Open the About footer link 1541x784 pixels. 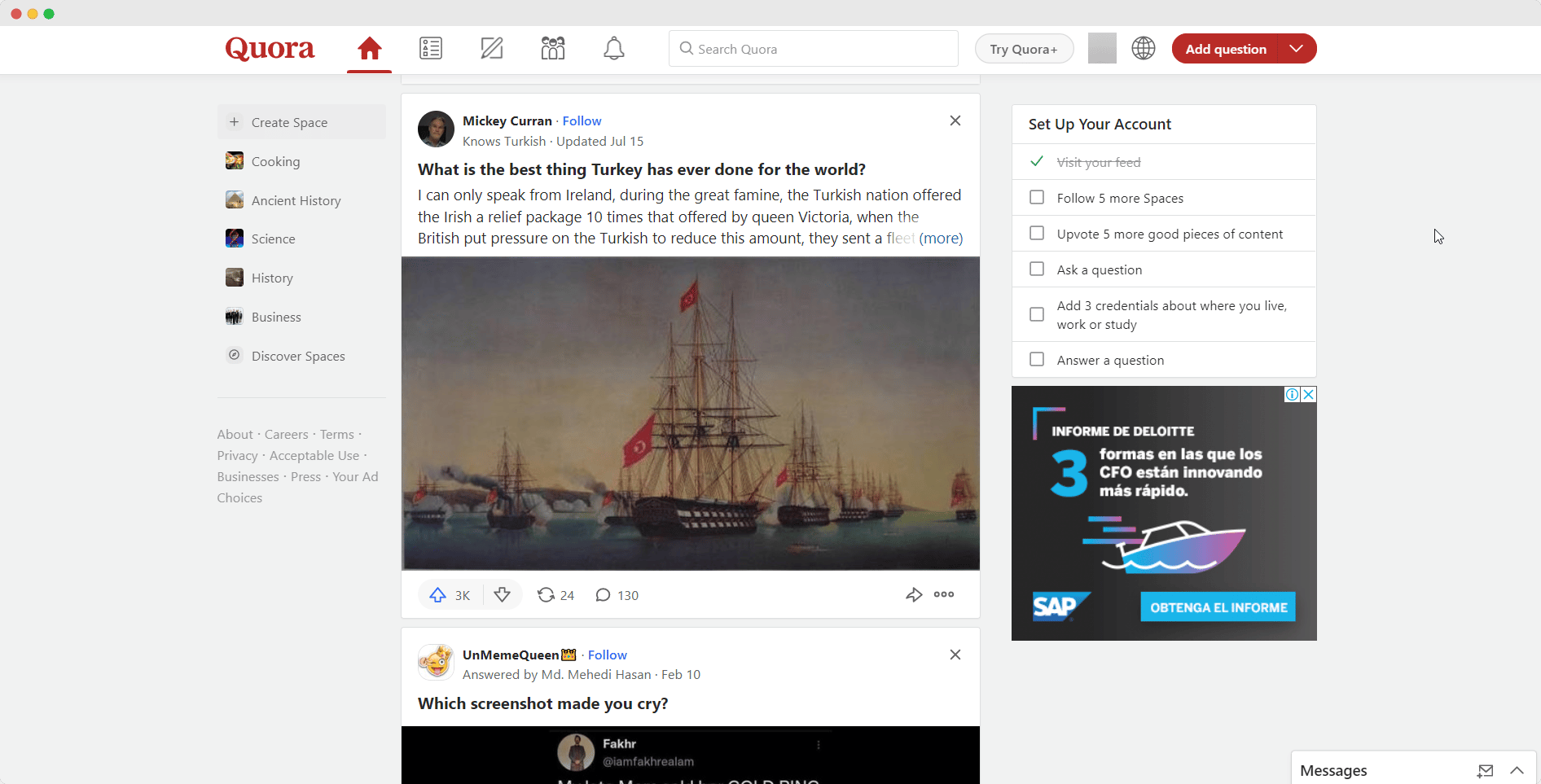[x=235, y=435]
